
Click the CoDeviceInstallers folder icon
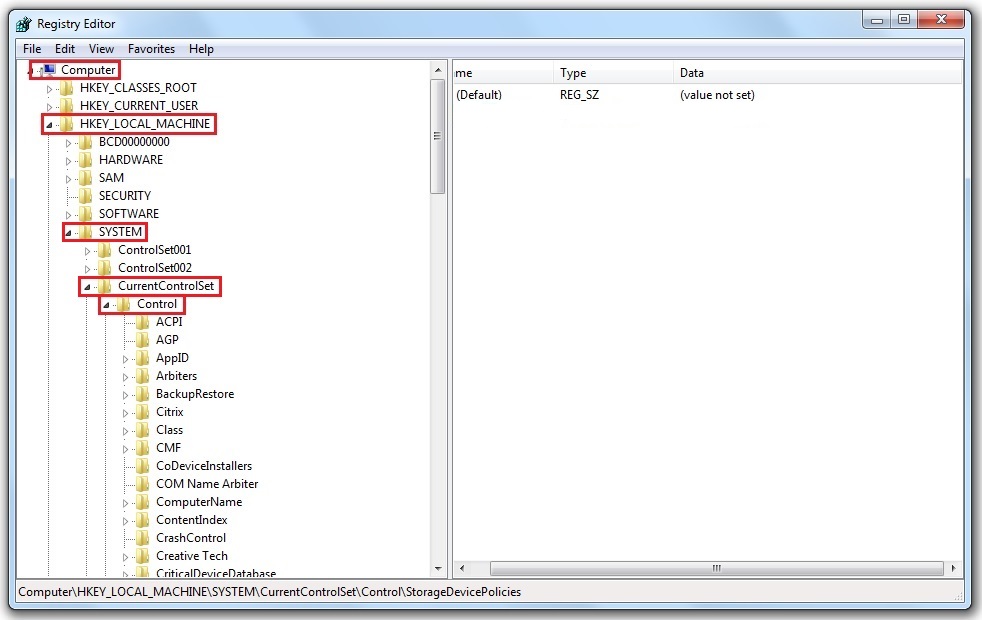pyautogui.click(x=143, y=466)
